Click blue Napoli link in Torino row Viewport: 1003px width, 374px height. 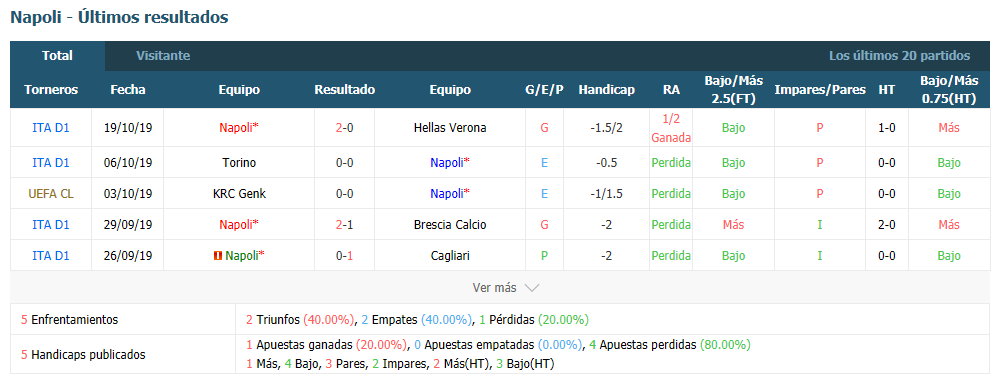pos(450,162)
